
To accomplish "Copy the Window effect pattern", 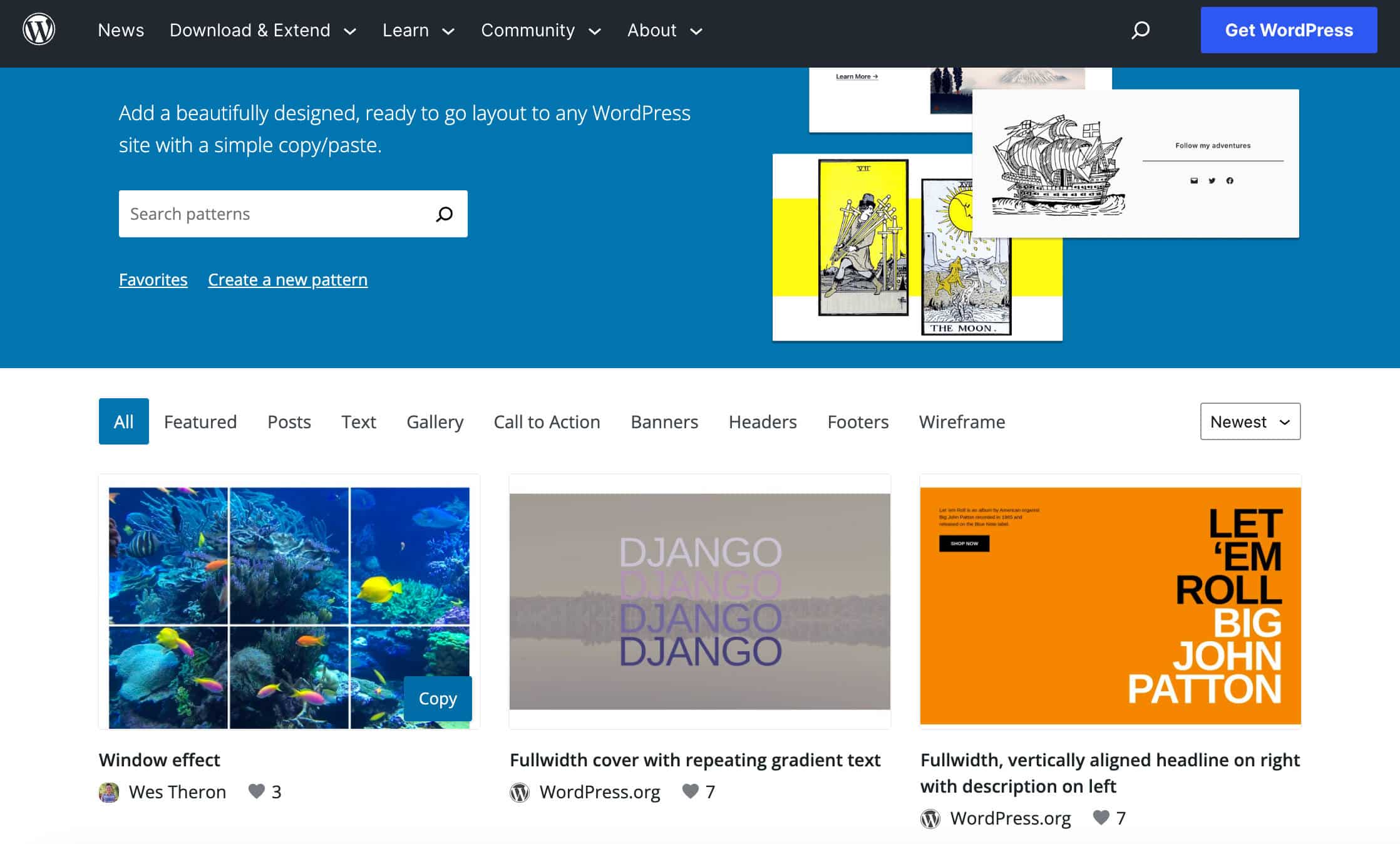I will click(438, 698).
